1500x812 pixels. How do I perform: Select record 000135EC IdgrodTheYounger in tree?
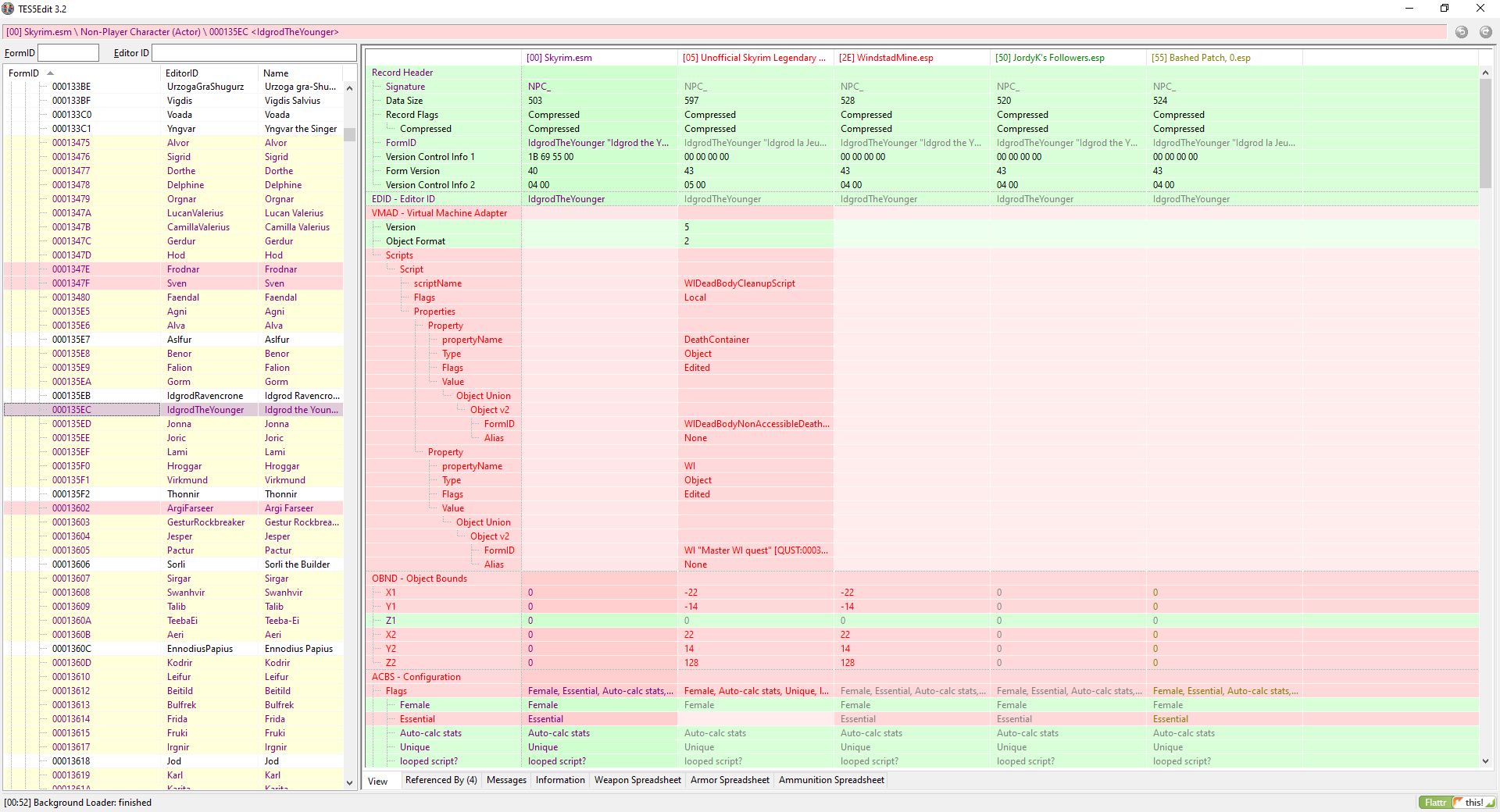tap(173, 410)
